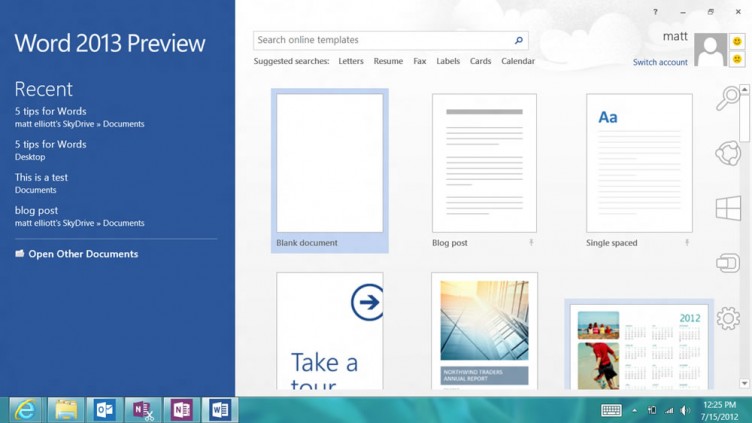
Task: Open the Windows Start charm
Action: coord(728,208)
